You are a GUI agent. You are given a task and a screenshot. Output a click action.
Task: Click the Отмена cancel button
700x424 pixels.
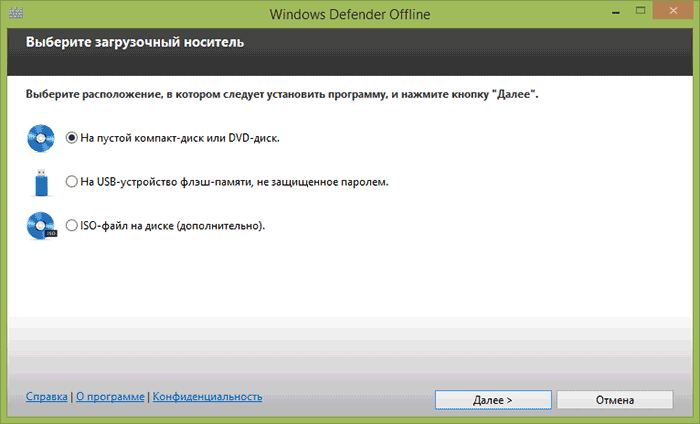(615, 400)
